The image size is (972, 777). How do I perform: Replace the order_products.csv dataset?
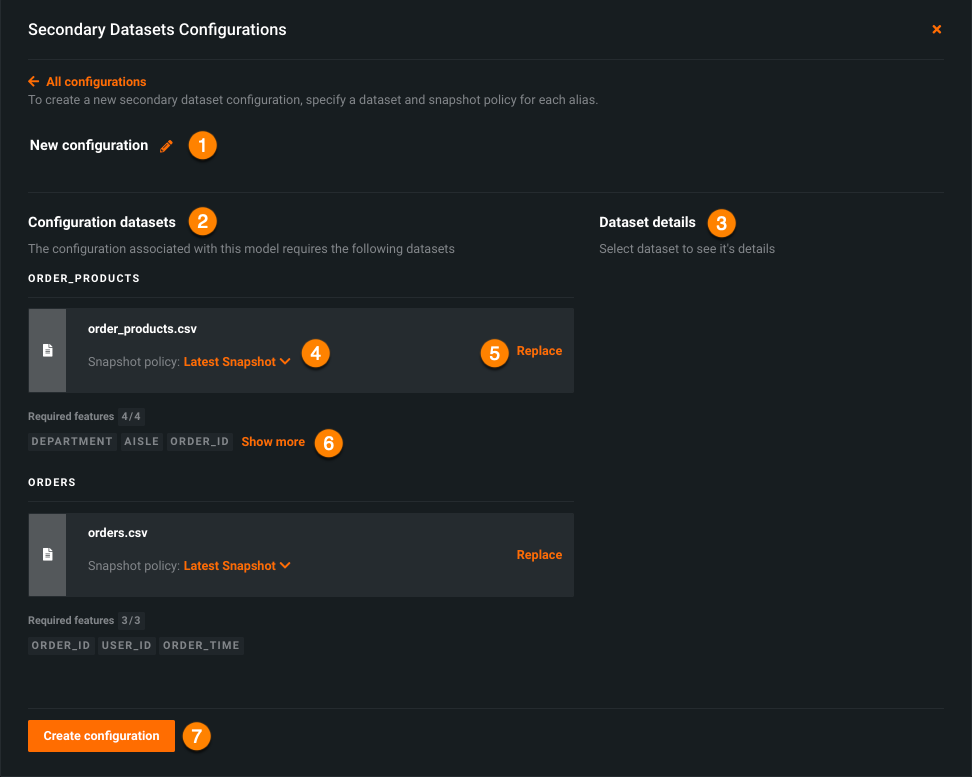click(539, 351)
